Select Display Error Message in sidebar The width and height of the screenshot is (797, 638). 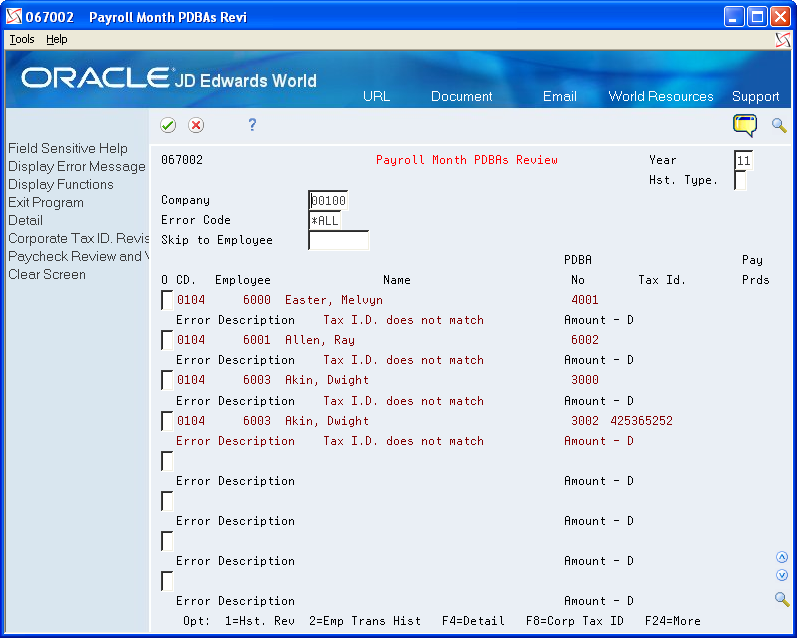coord(77,167)
